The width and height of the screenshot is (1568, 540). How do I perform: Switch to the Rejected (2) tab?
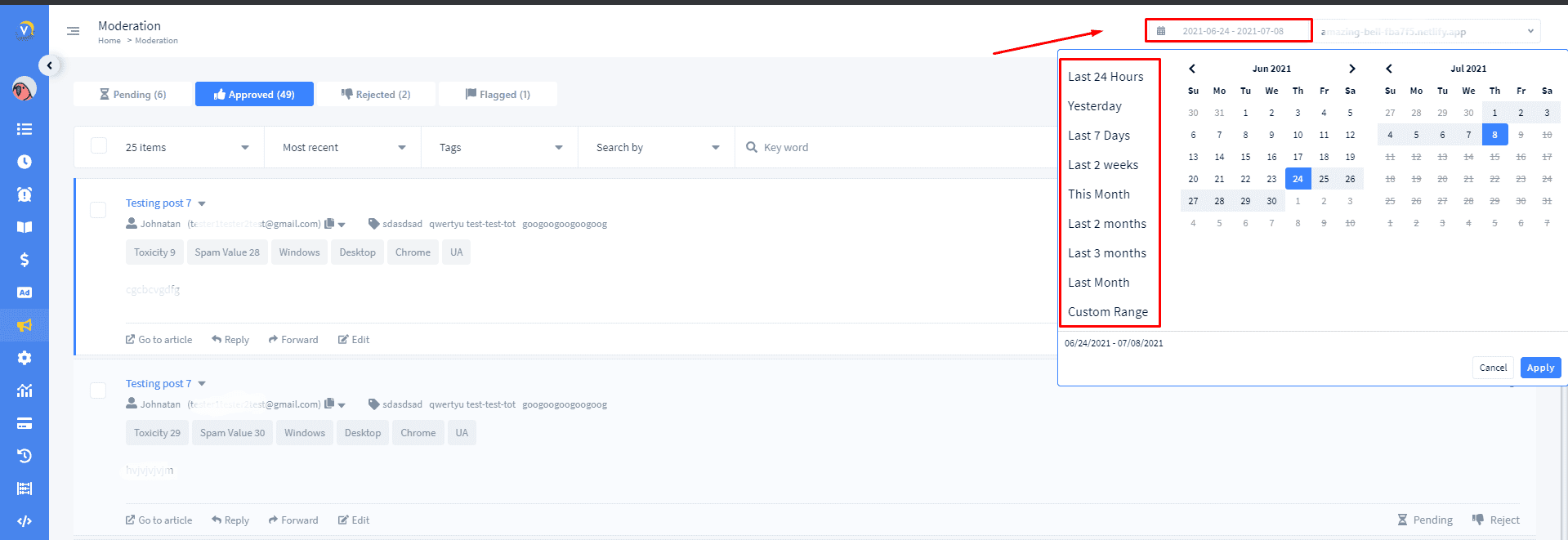pyautogui.click(x=376, y=95)
